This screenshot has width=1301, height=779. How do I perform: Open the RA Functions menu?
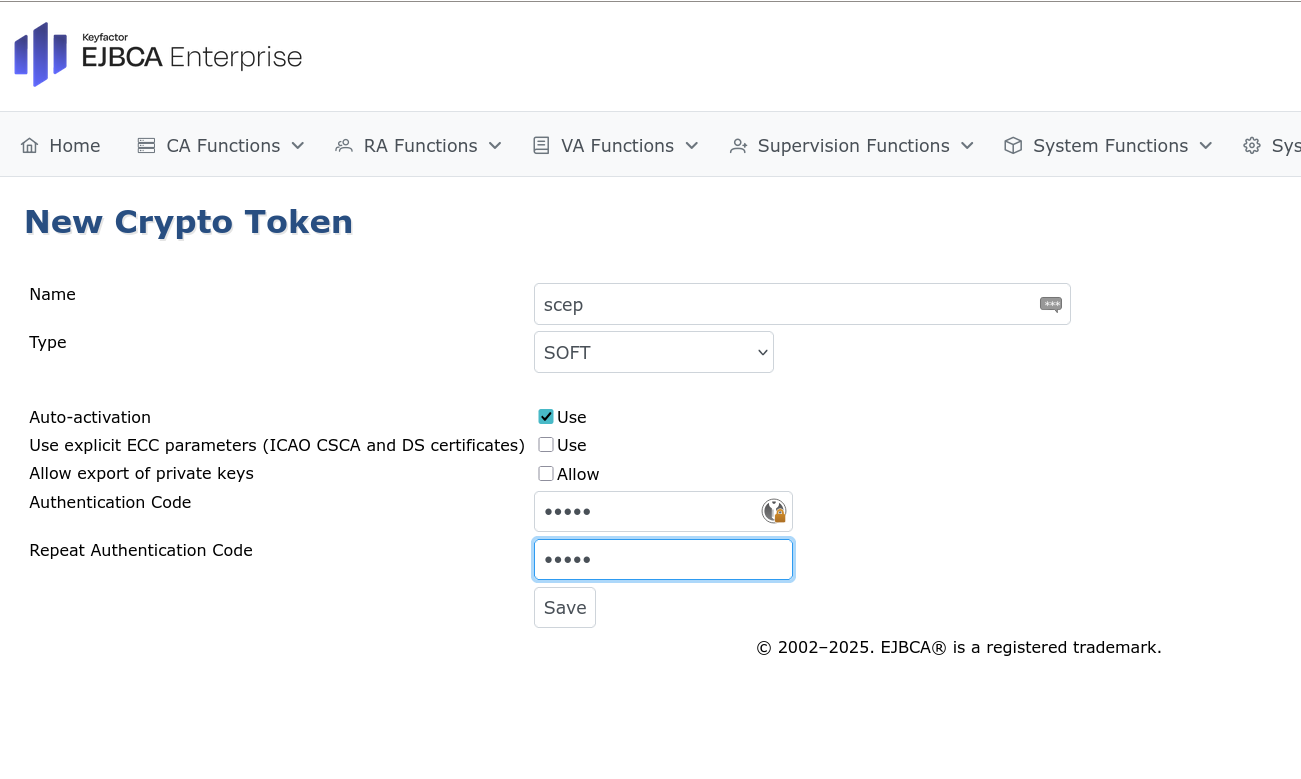(418, 145)
